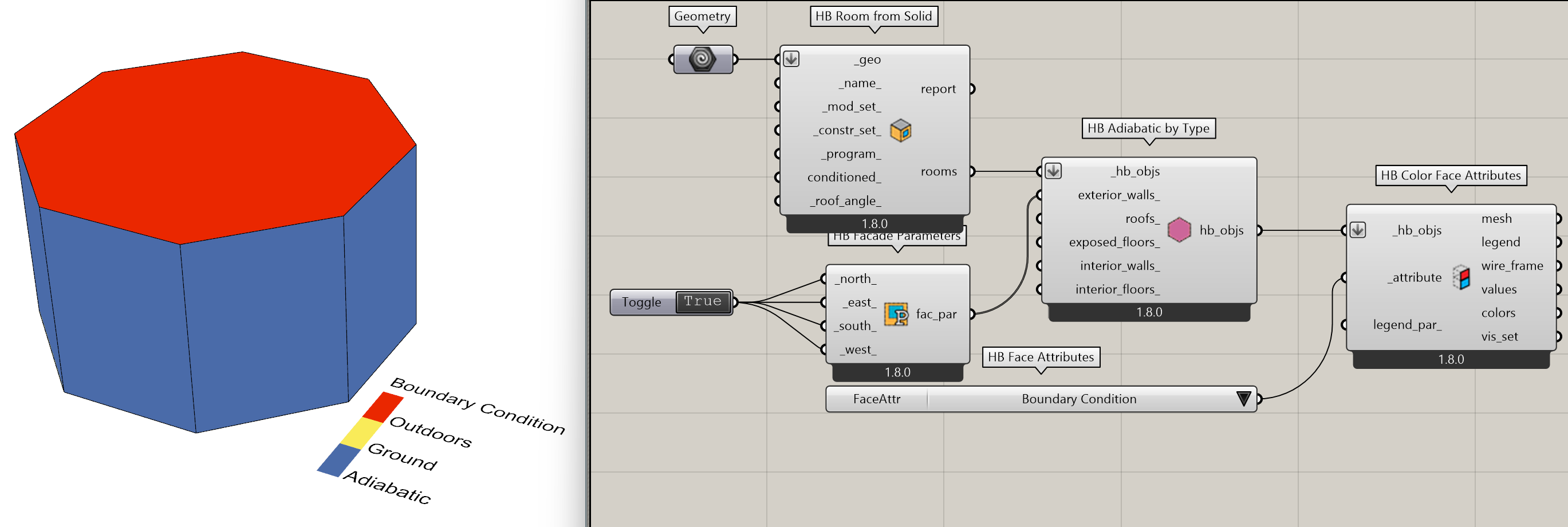Click the wire_frame output parameter
Viewport: 1568px width, 527px height.
pyautogui.click(x=1511, y=266)
